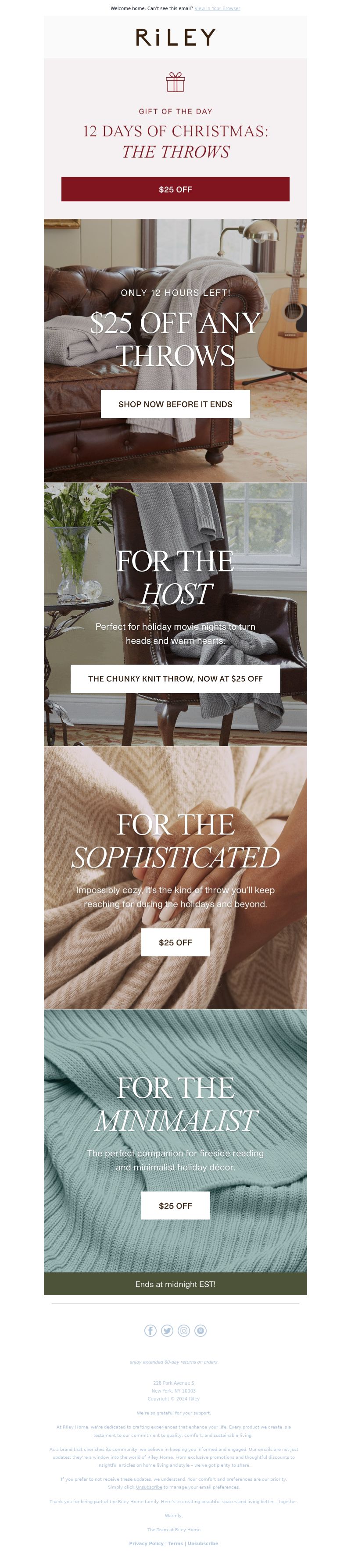Open the Riley Facebook page icon
351x1568 pixels.
[150, 1331]
